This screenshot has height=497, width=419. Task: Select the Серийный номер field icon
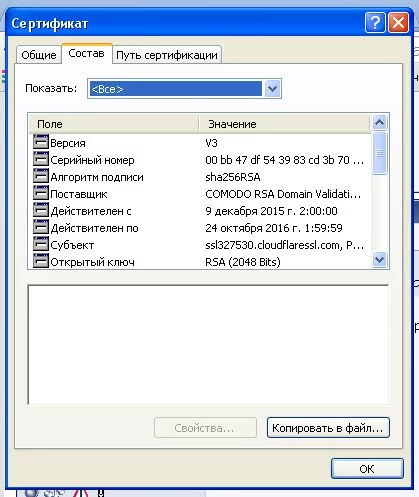pyautogui.click(x=41, y=159)
